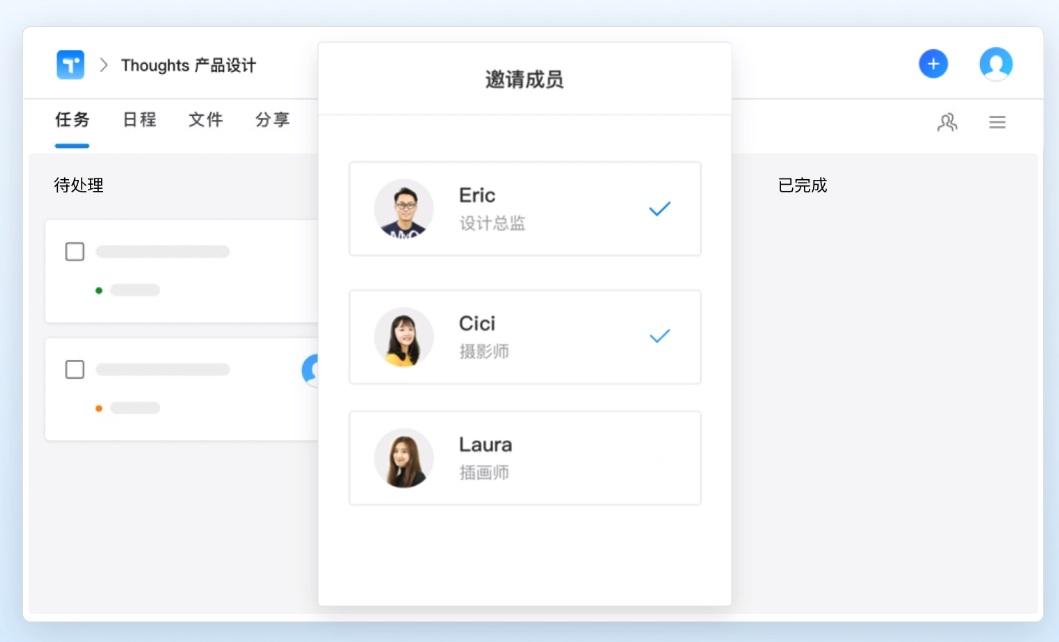The height and width of the screenshot is (642, 1059).
Task: Click the invite members people icon
Action: (x=947, y=122)
